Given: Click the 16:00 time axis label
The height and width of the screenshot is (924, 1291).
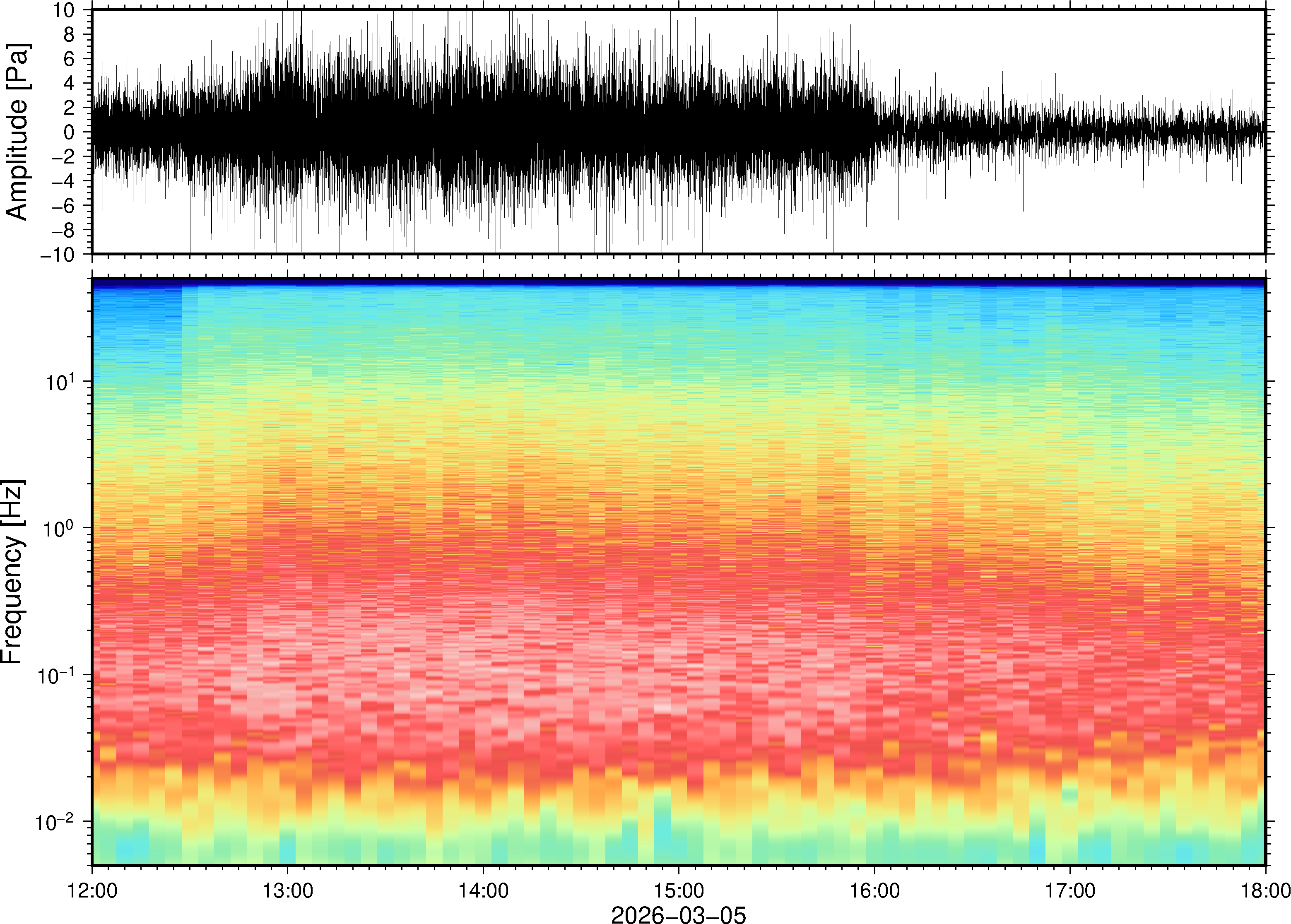Looking at the screenshot, I should click(x=874, y=890).
